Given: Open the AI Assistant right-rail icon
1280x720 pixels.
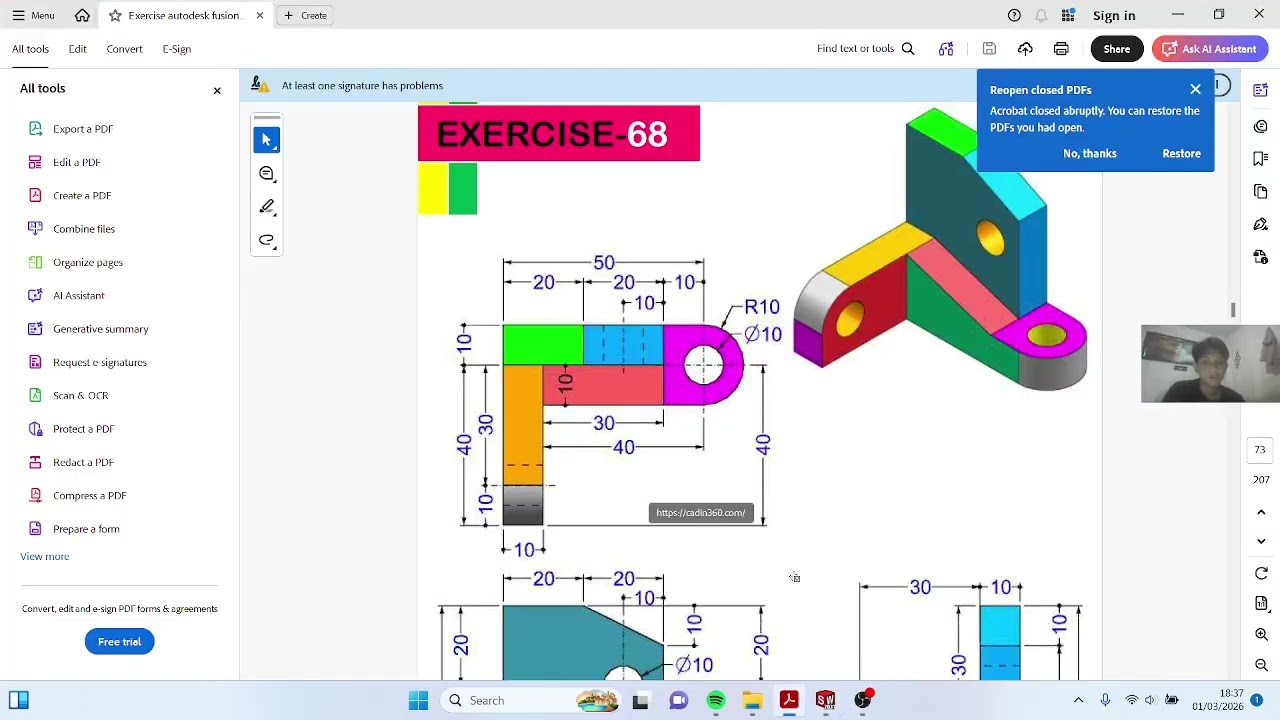Looking at the screenshot, I should pos(1260,90).
